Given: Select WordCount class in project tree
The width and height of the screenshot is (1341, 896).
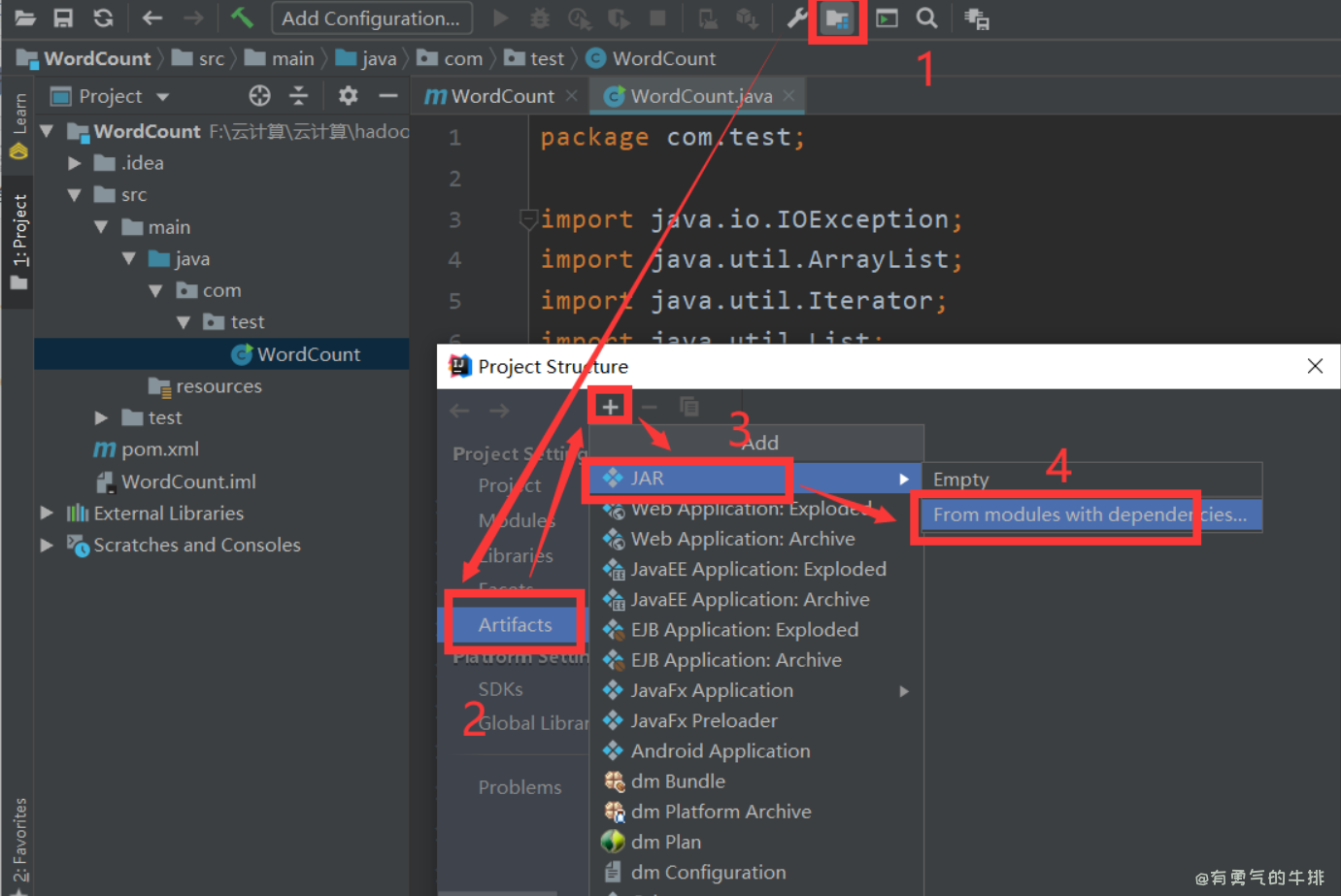Looking at the screenshot, I should pos(296,354).
